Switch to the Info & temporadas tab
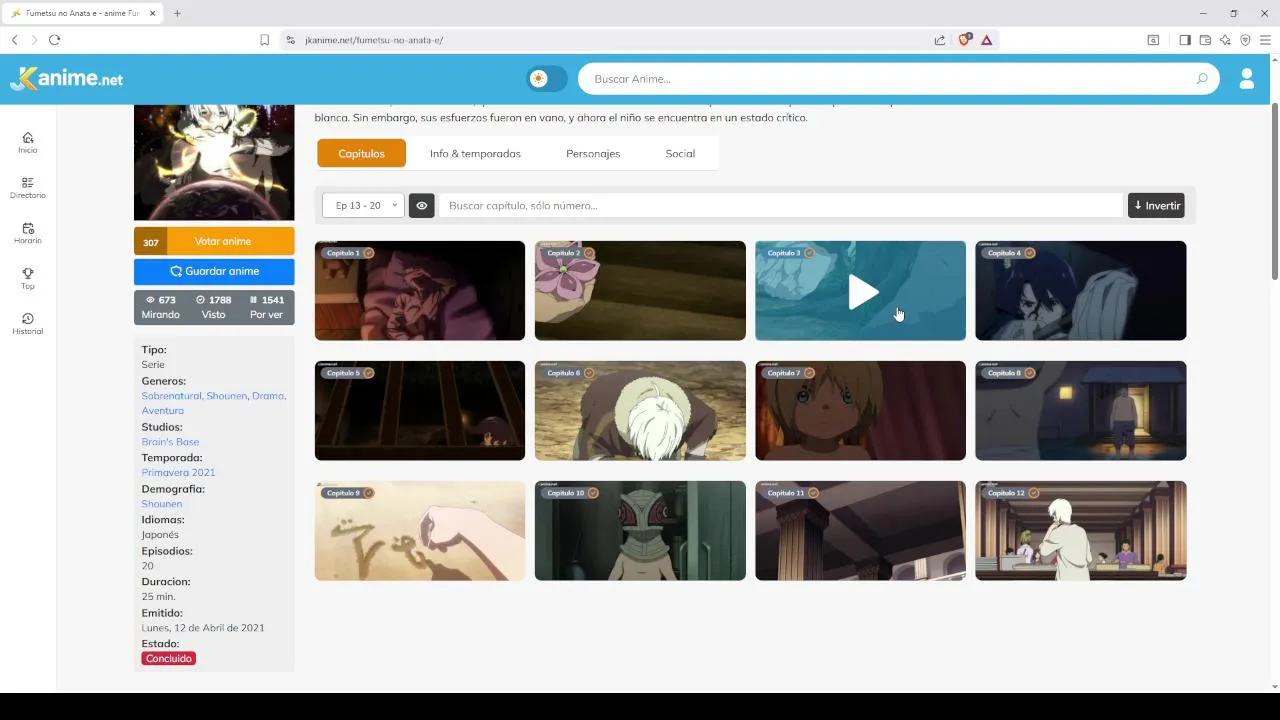The width and height of the screenshot is (1280, 720). 475,153
